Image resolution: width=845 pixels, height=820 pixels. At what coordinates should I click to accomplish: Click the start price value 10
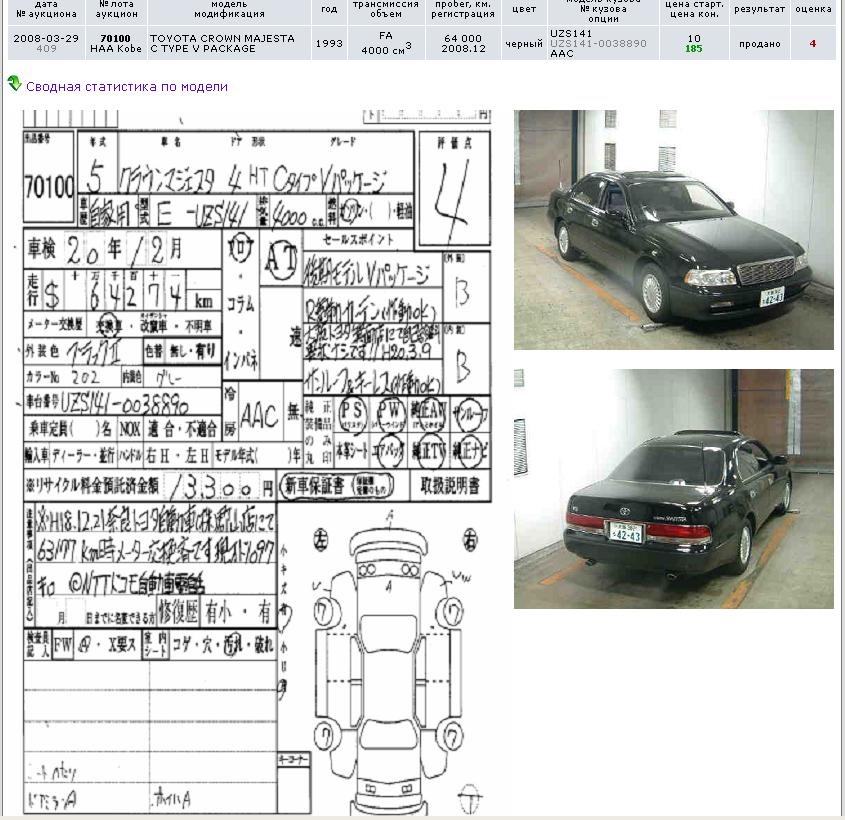tap(694, 38)
